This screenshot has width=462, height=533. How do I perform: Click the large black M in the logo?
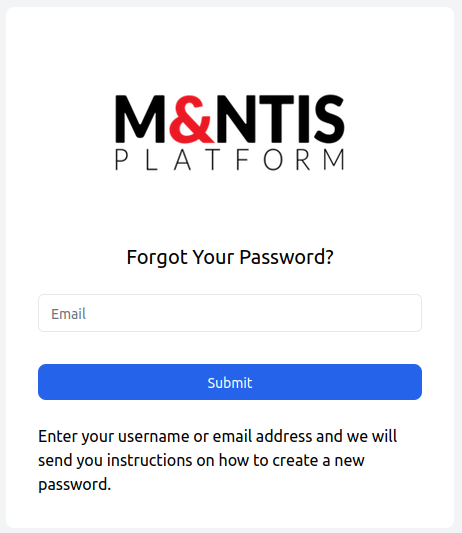pos(140,119)
